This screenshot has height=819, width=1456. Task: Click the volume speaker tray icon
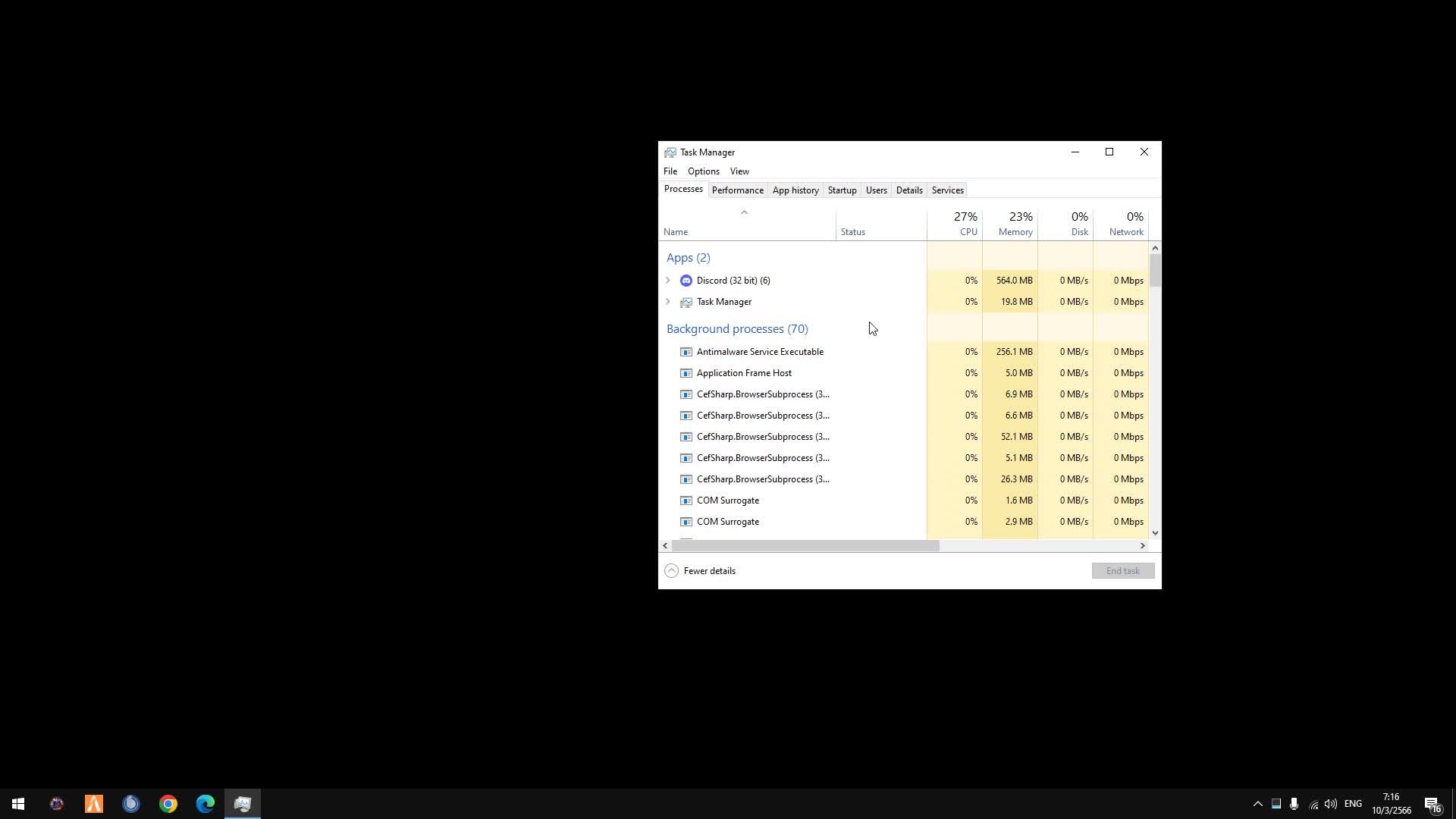point(1331,804)
